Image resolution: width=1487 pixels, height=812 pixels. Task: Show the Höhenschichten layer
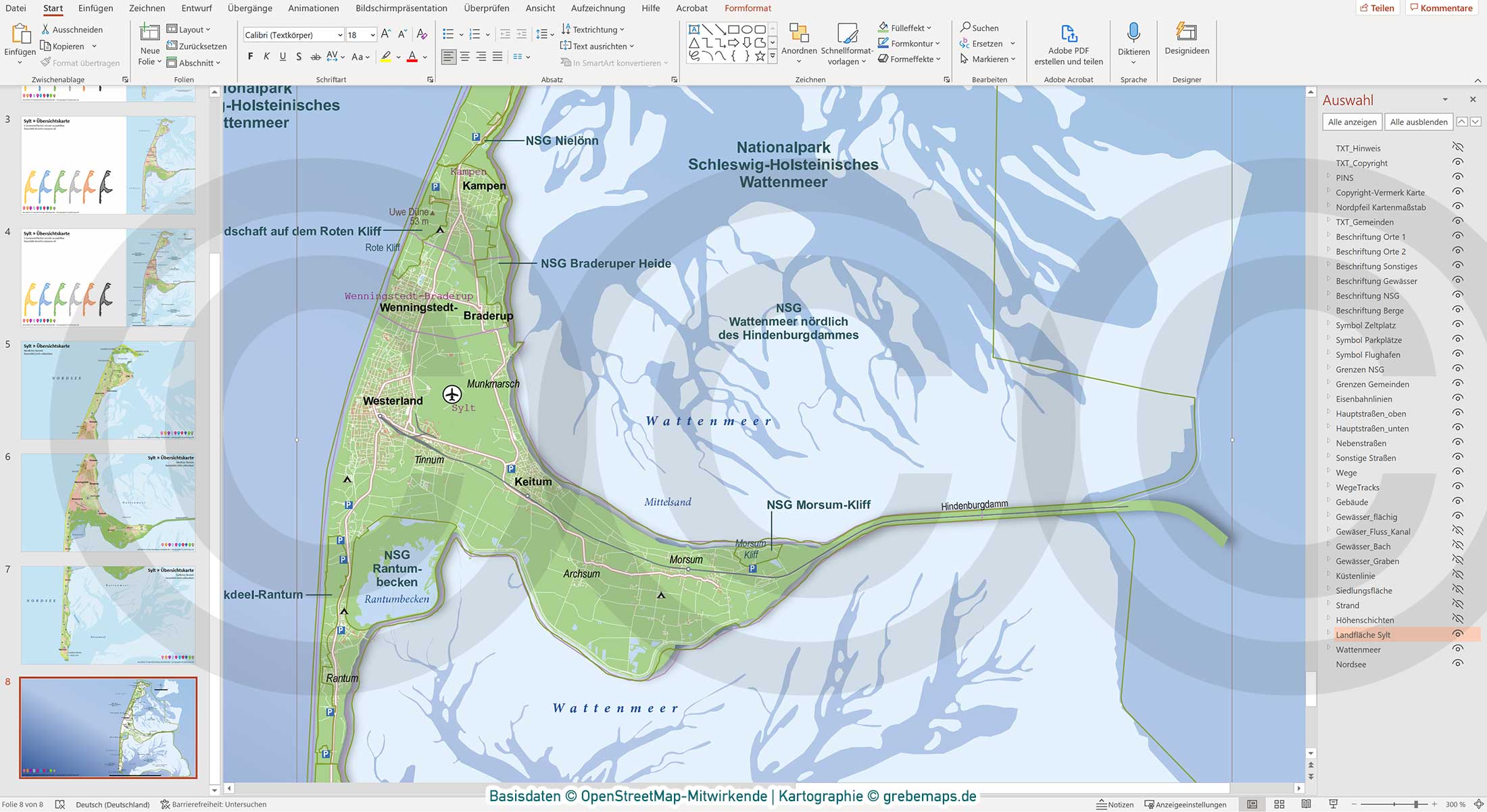tap(1457, 619)
